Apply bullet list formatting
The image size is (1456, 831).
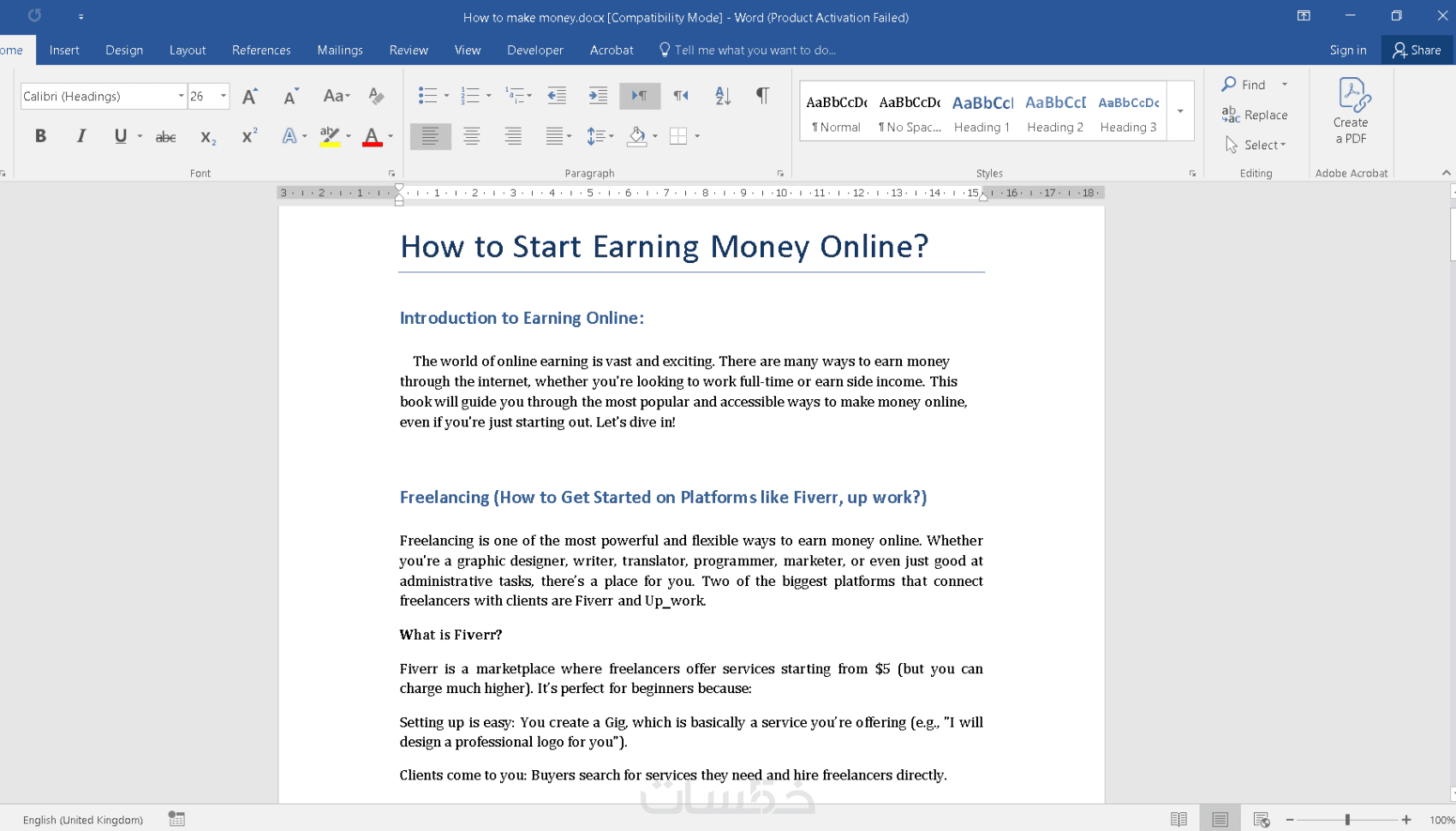click(427, 96)
